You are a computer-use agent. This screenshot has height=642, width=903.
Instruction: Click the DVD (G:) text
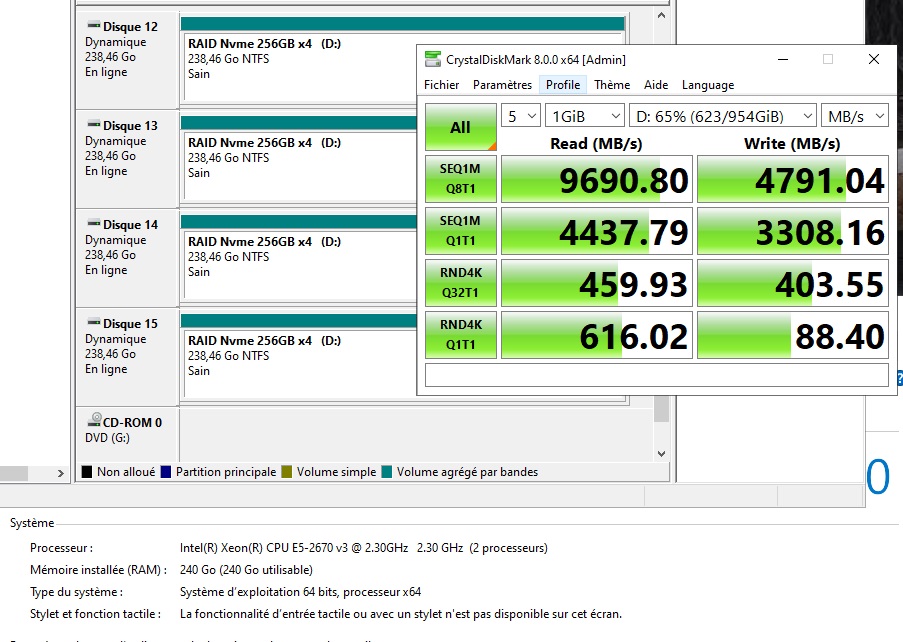click(x=107, y=438)
